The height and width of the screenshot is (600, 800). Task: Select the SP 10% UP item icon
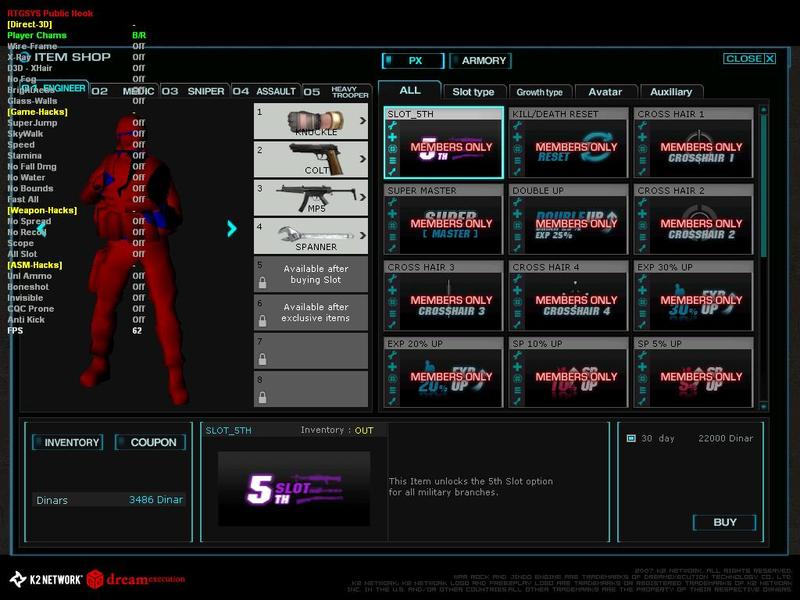pos(575,377)
